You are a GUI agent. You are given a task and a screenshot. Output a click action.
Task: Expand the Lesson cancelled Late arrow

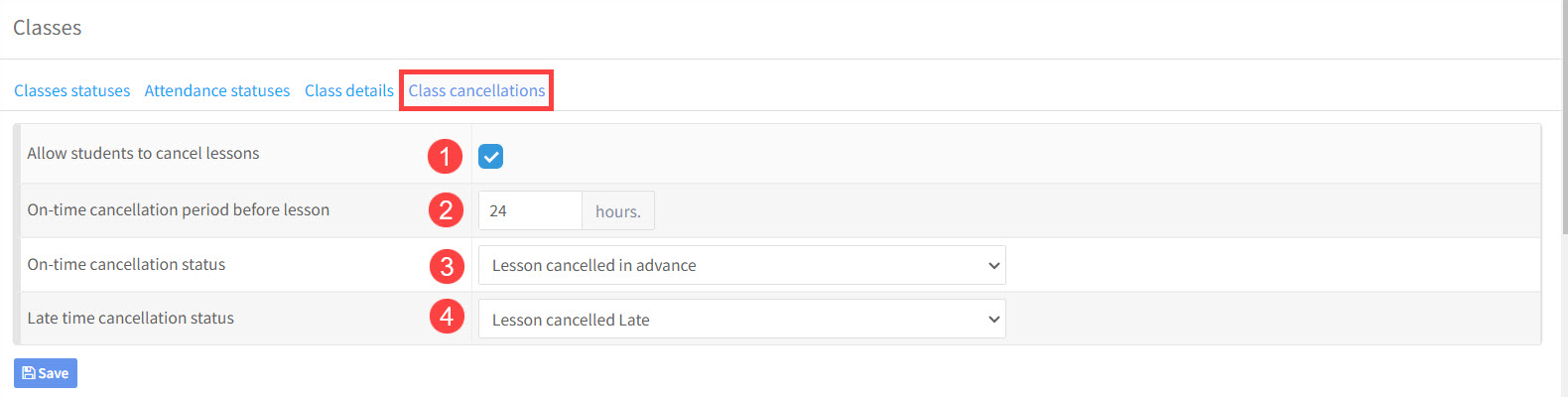[993, 319]
